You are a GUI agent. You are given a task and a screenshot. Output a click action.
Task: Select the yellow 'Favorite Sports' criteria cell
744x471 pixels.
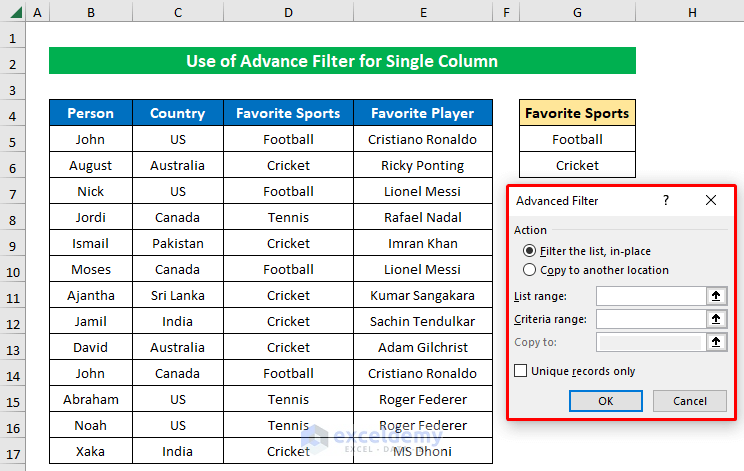tap(577, 113)
